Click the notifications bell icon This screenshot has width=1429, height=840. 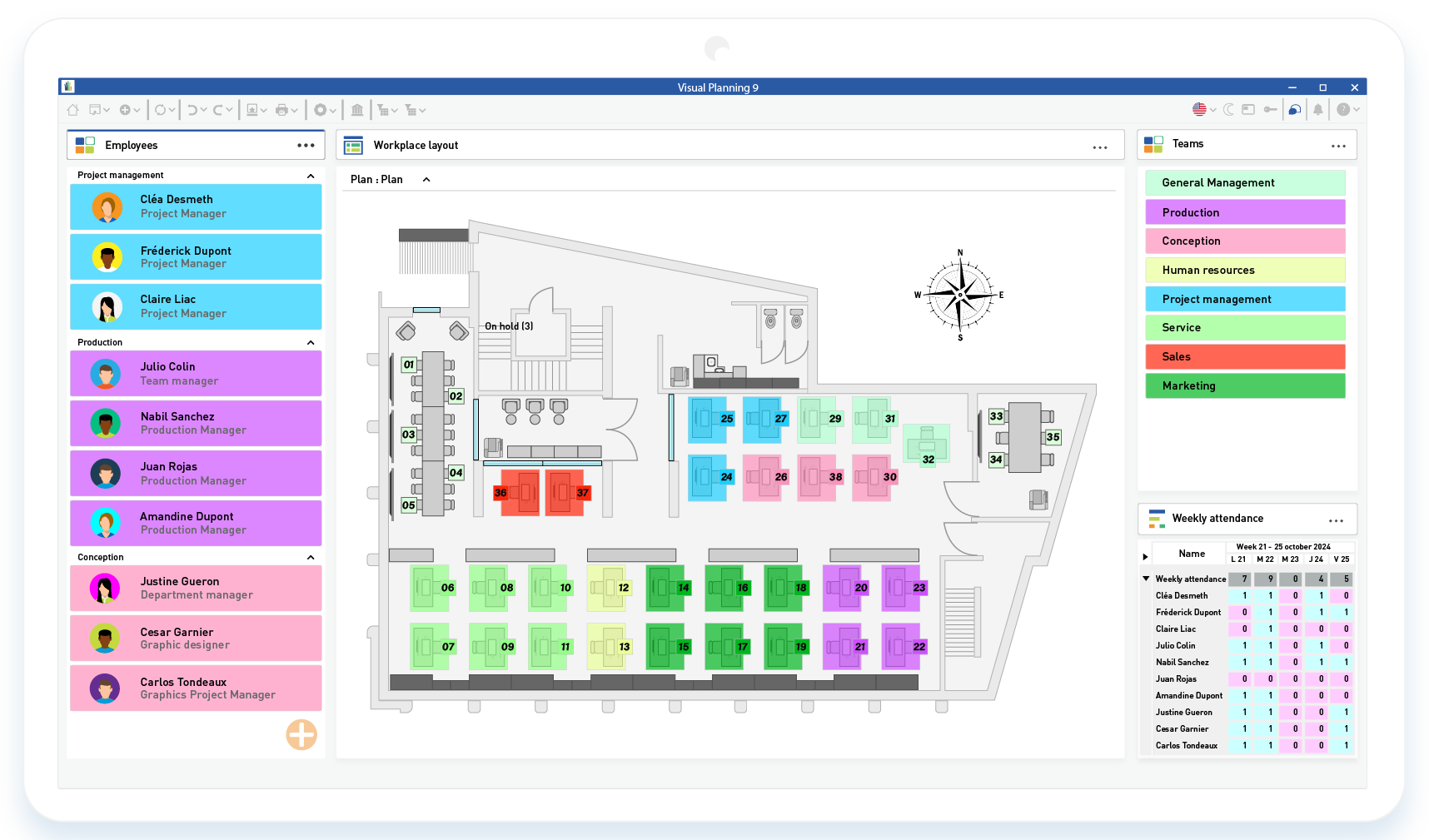[x=1318, y=109]
